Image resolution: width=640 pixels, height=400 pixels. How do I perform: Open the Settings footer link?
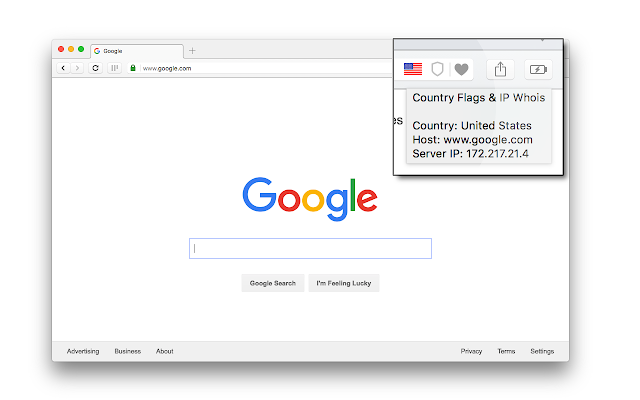pyautogui.click(x=542, y=351)
